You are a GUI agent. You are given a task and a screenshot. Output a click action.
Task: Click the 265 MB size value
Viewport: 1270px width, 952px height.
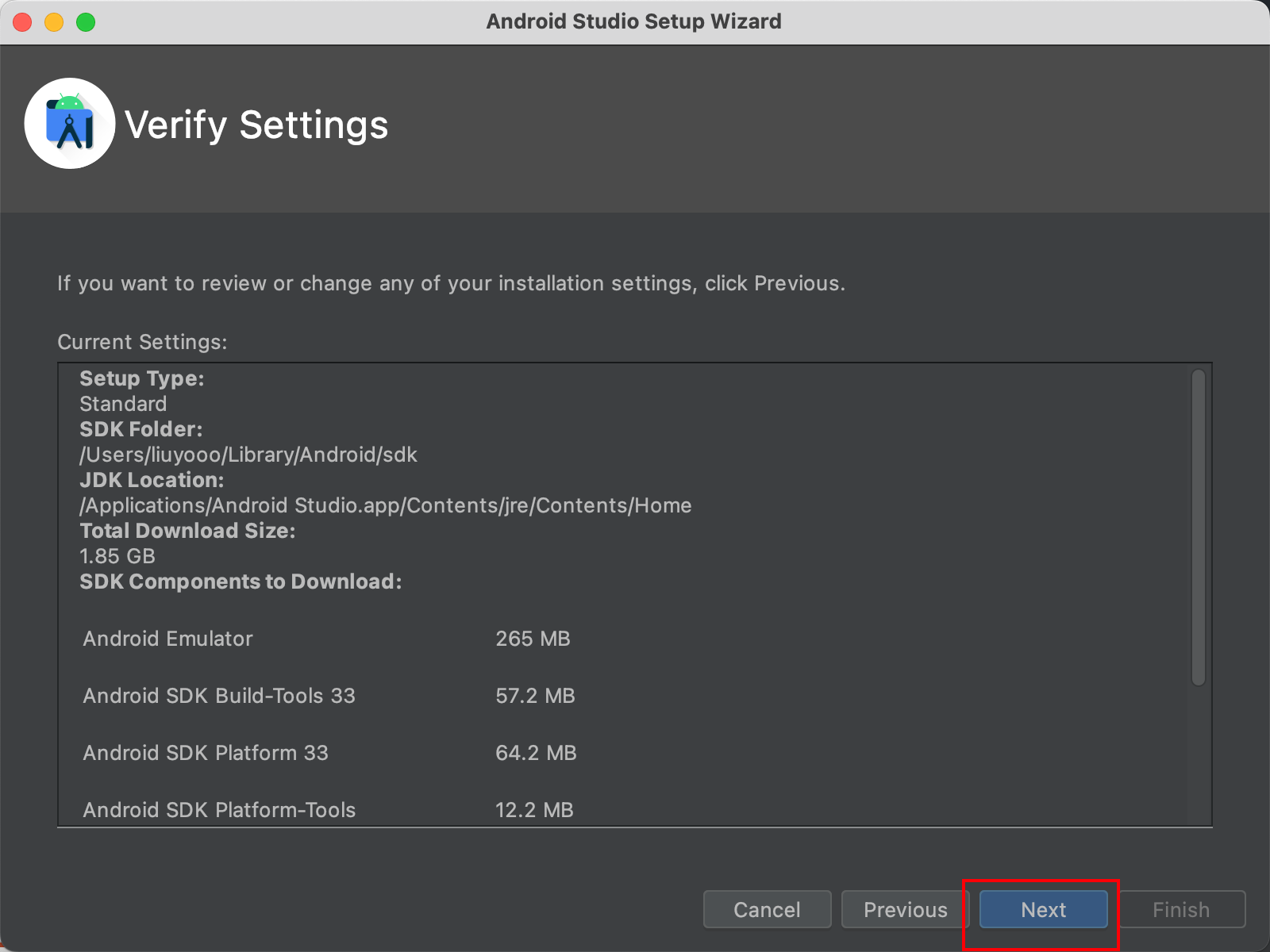533,639
